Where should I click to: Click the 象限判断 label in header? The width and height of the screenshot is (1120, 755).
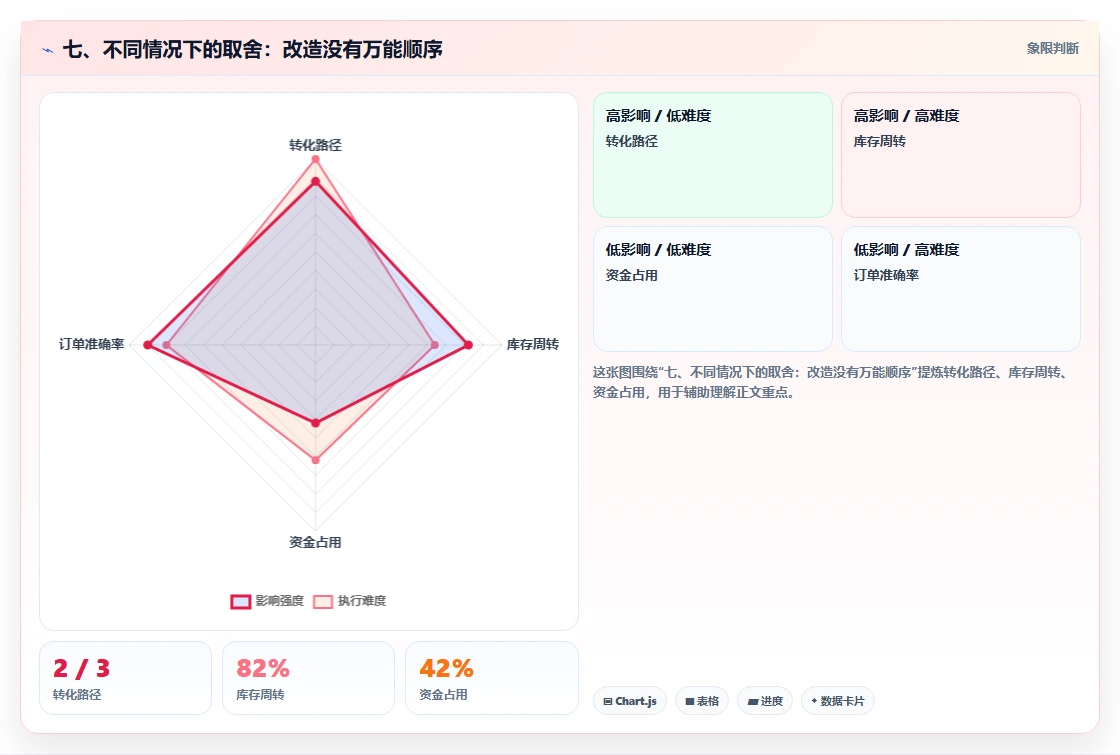coord(1053,49)
